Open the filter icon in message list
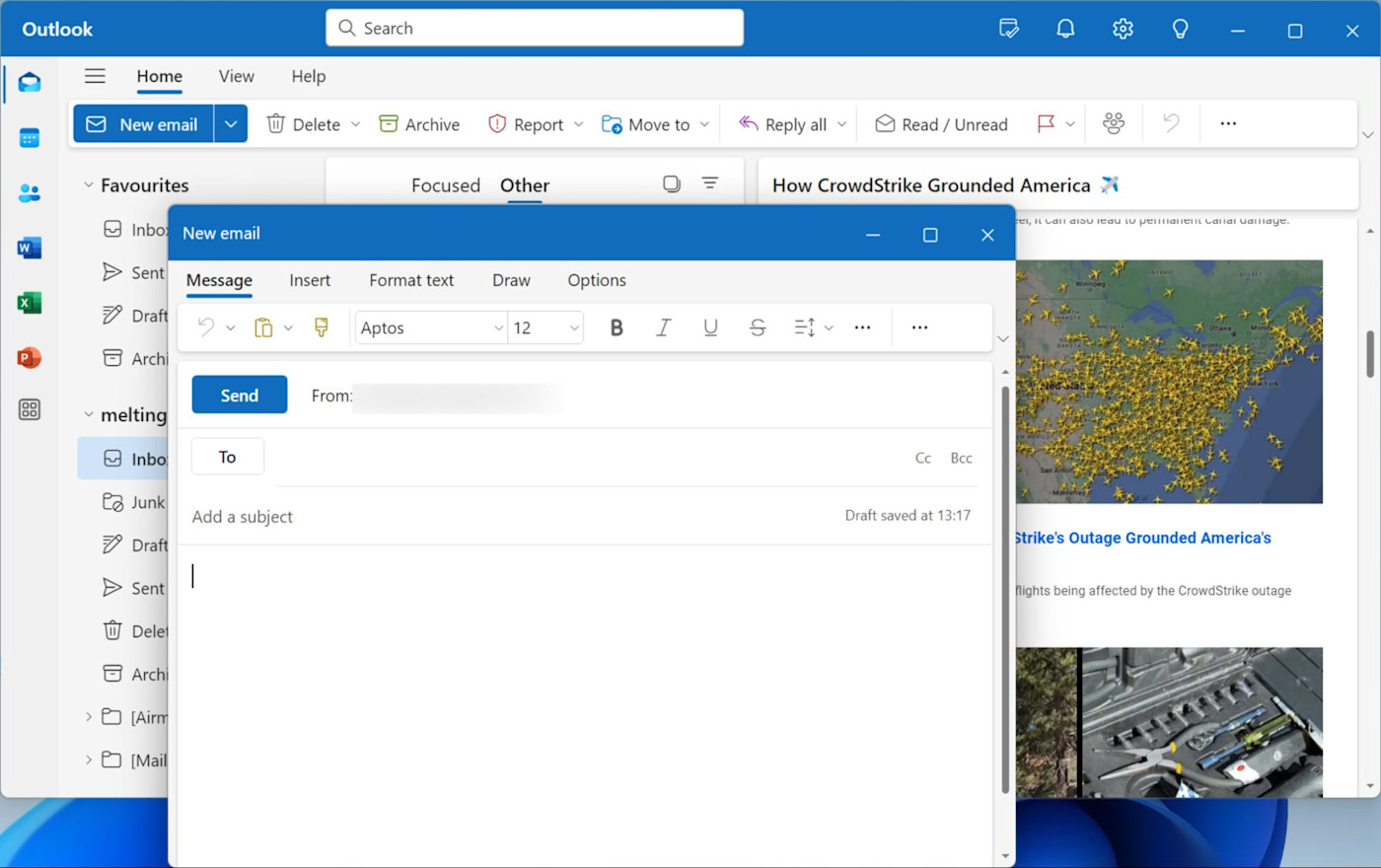Screen dimensions: 1381x868 (x=710, y=183)
